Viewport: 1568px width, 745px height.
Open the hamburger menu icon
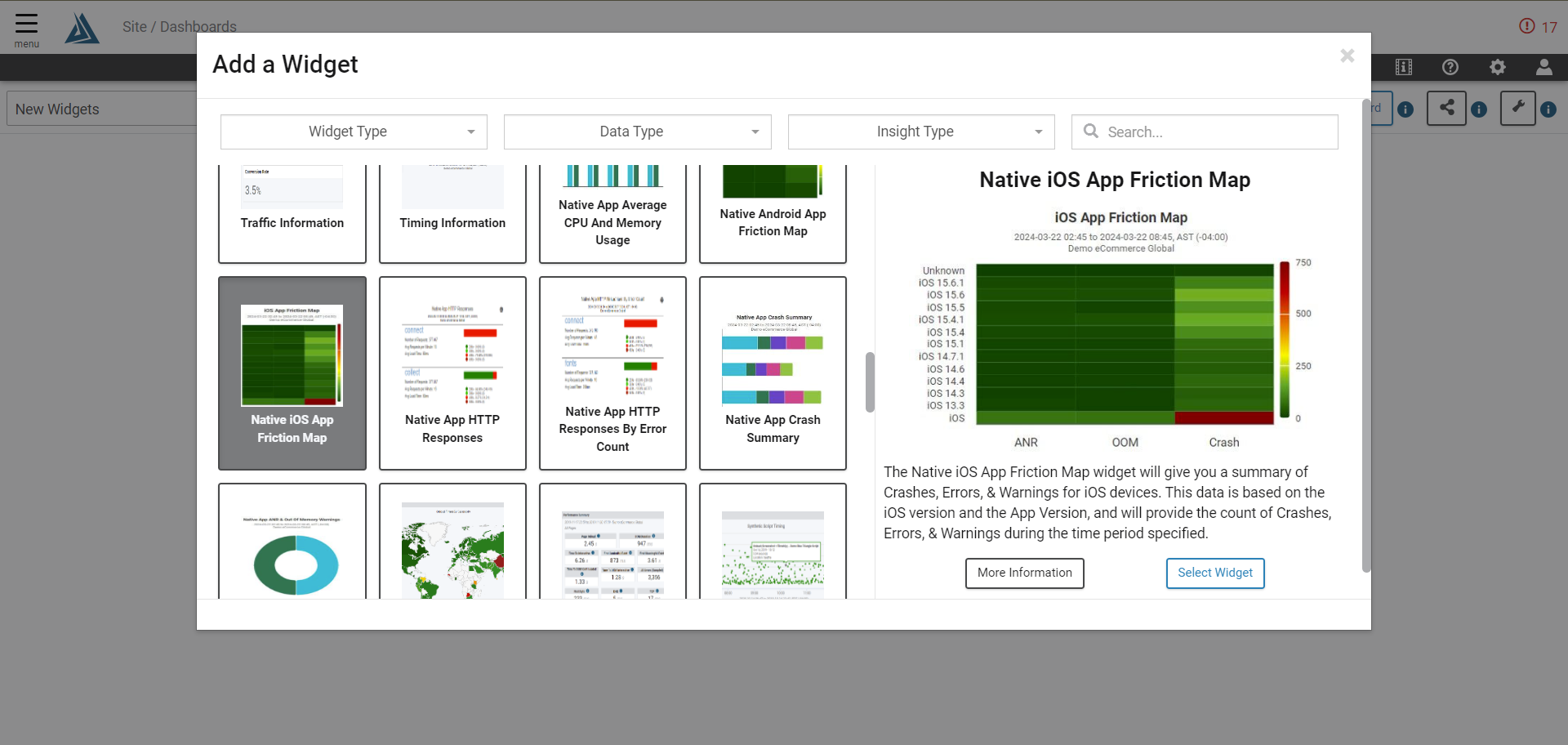(26, 24)
